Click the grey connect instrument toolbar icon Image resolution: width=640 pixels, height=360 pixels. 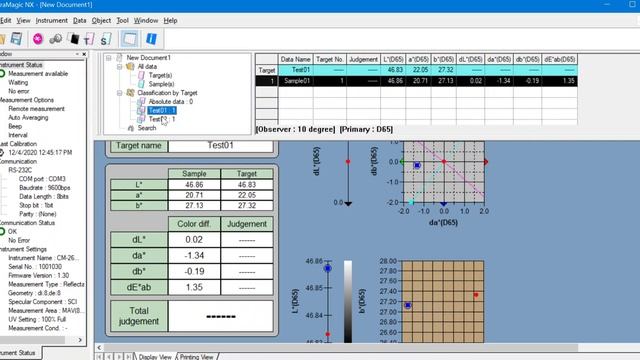(x=55, y=39)
